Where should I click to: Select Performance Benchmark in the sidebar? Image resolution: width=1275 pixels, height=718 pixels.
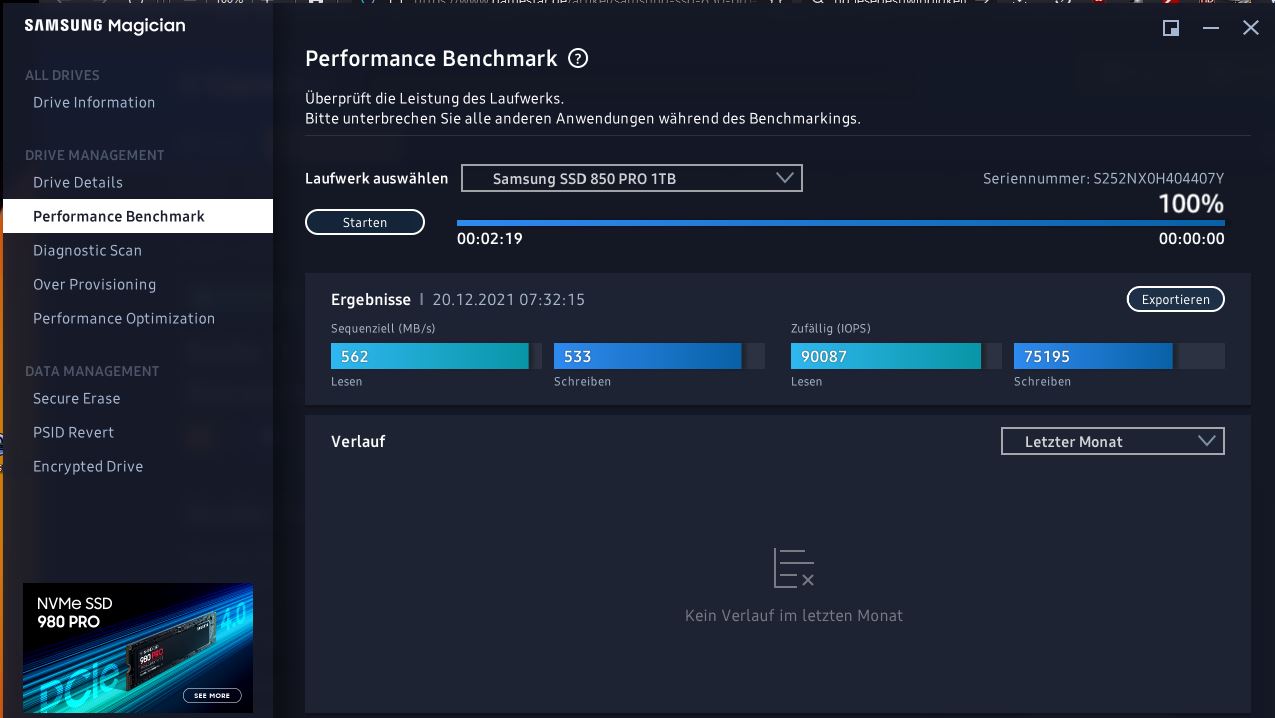point(138,216)
